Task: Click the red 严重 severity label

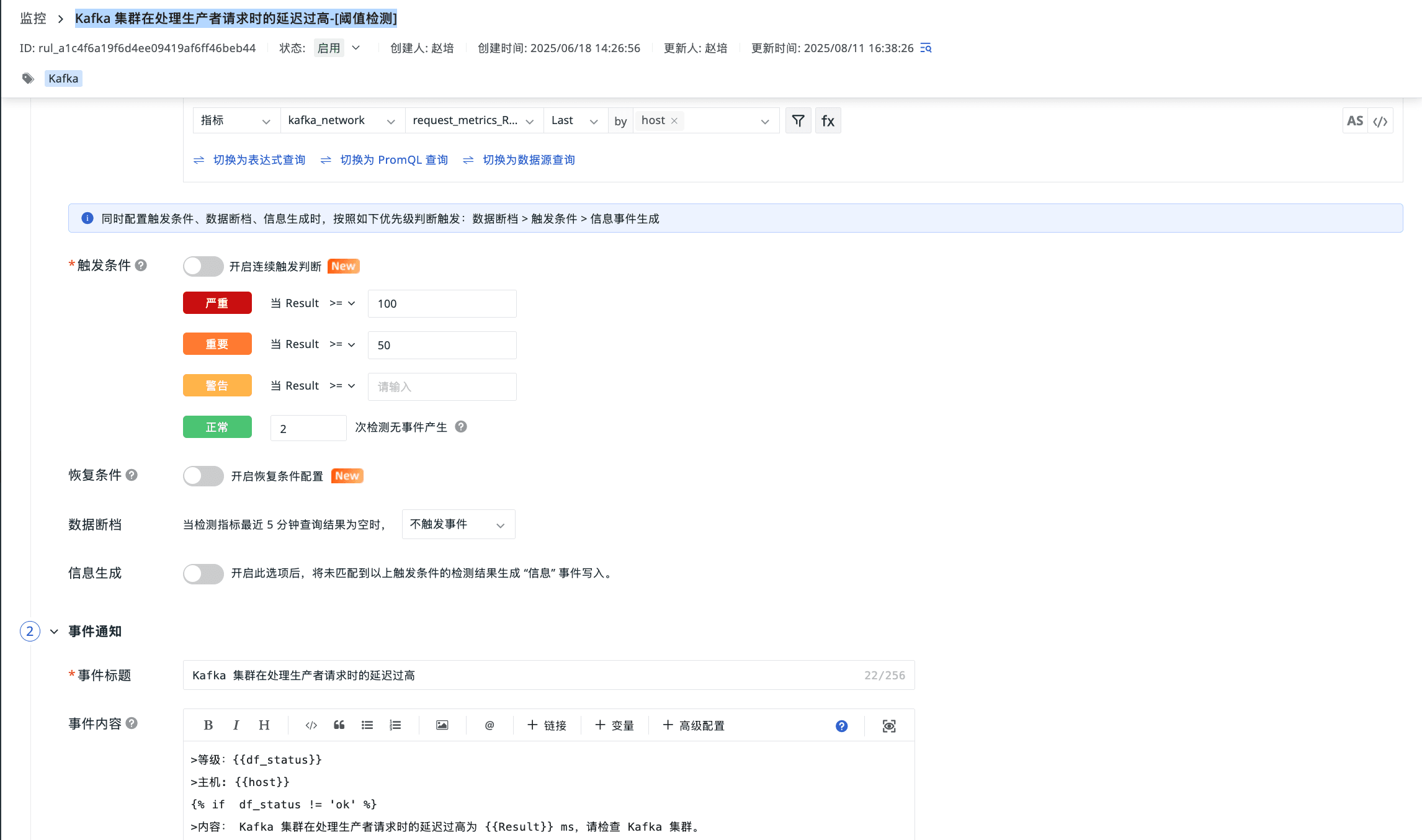Action: pos(217,303)
